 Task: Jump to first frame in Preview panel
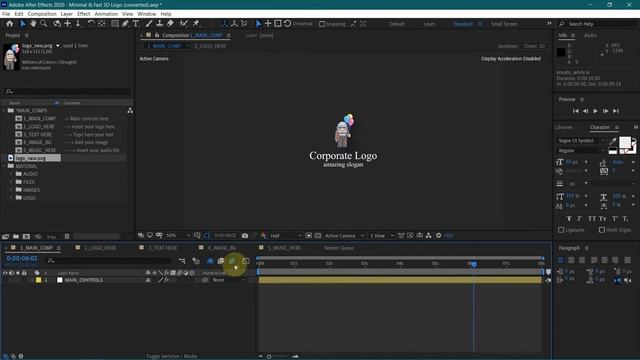click(576, 111)
